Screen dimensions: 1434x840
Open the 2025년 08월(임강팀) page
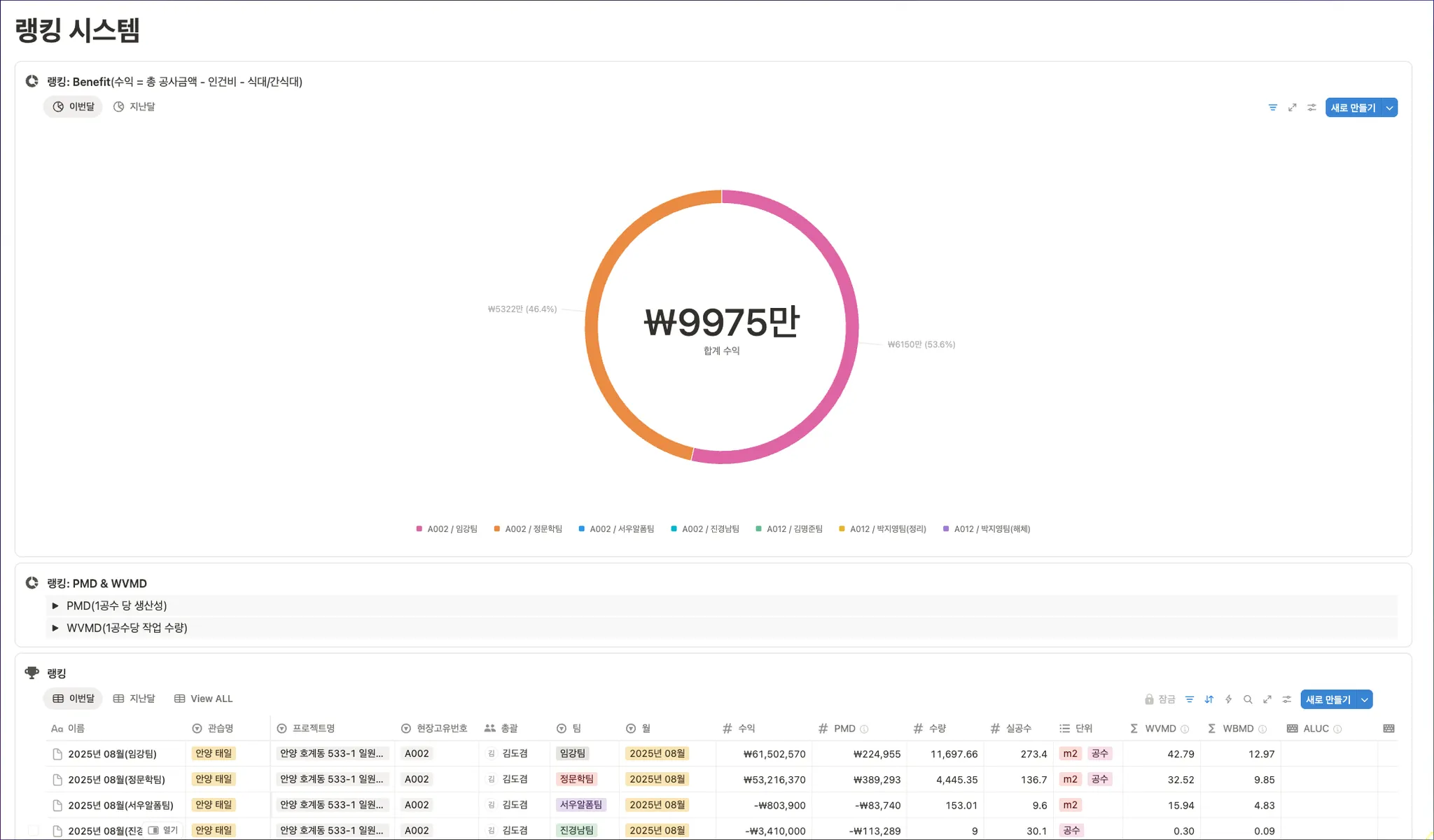[112, 754]
